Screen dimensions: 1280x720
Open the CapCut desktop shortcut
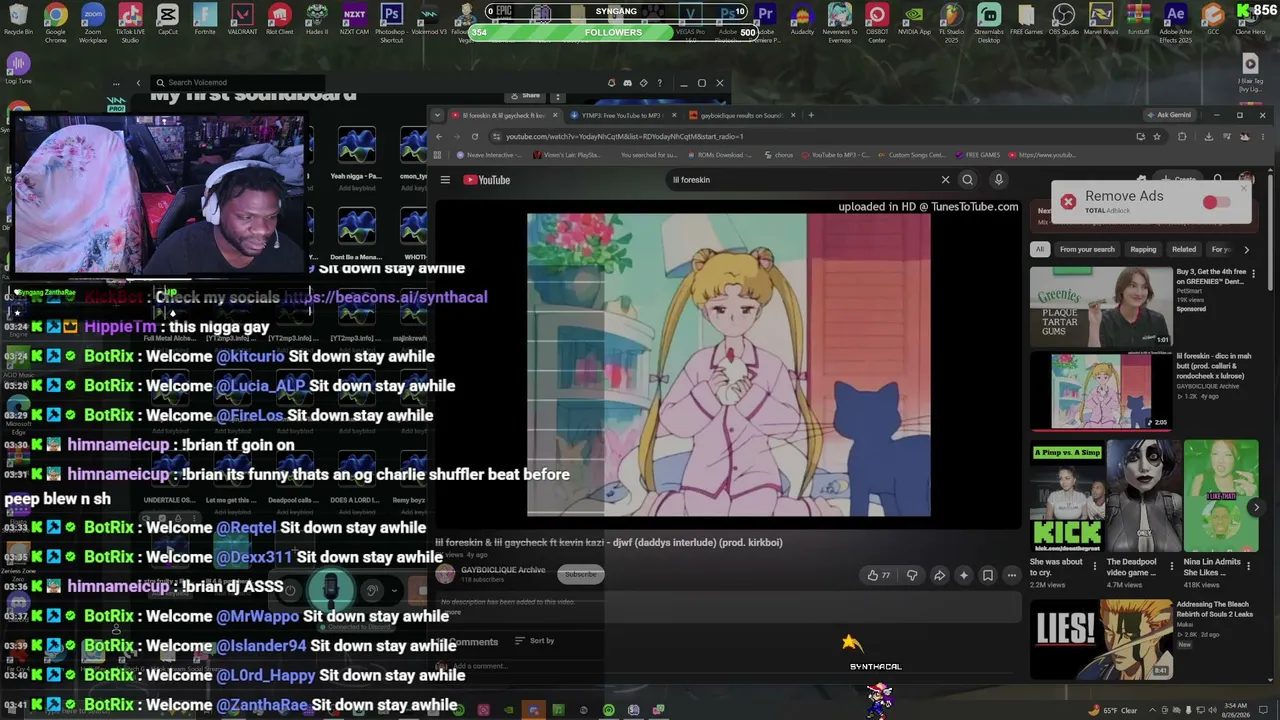167,20
